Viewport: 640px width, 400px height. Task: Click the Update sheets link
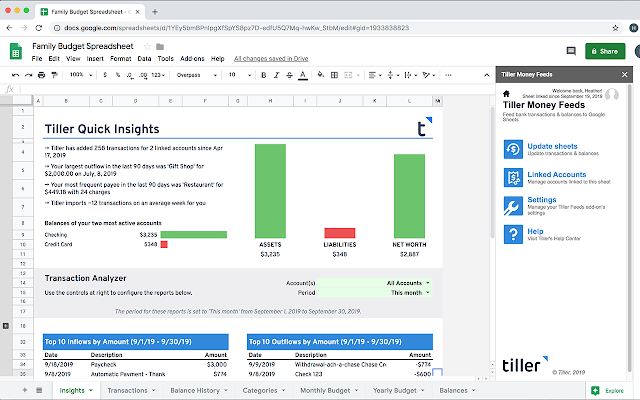(552, 146)
